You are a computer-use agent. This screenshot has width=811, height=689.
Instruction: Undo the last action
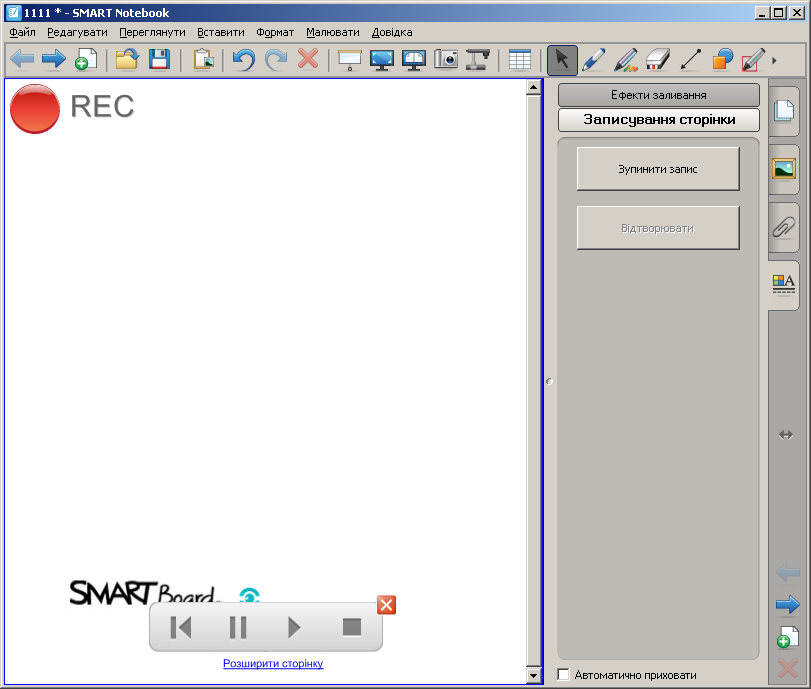click(244, 59)
